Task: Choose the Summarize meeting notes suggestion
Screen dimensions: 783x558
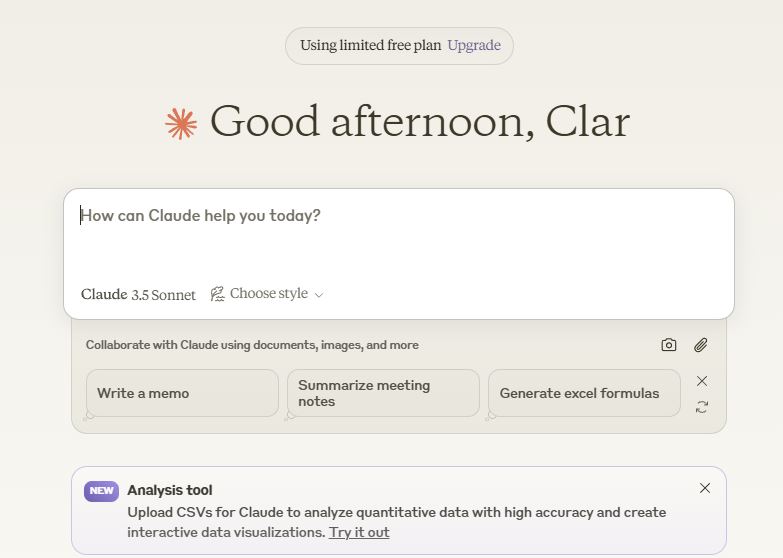Action: coord(383,393)
